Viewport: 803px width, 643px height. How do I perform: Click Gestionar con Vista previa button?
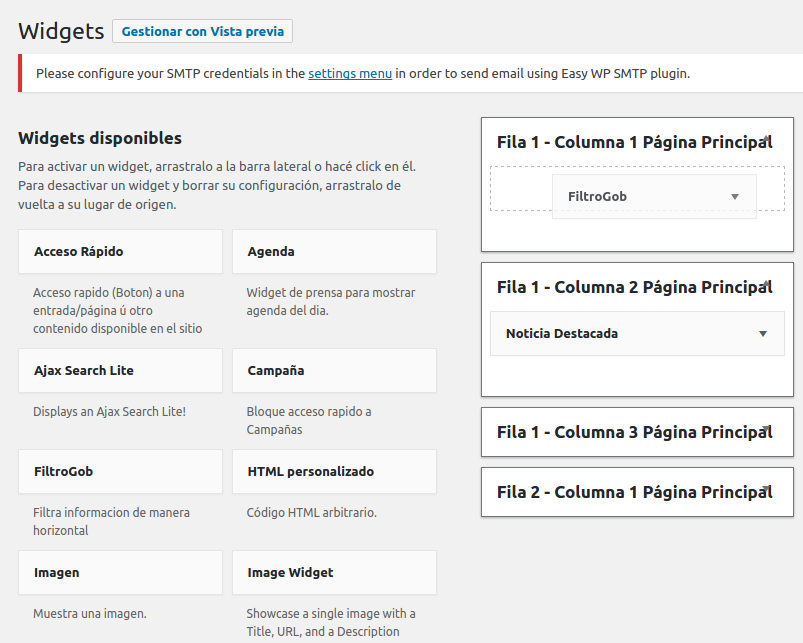202,31
